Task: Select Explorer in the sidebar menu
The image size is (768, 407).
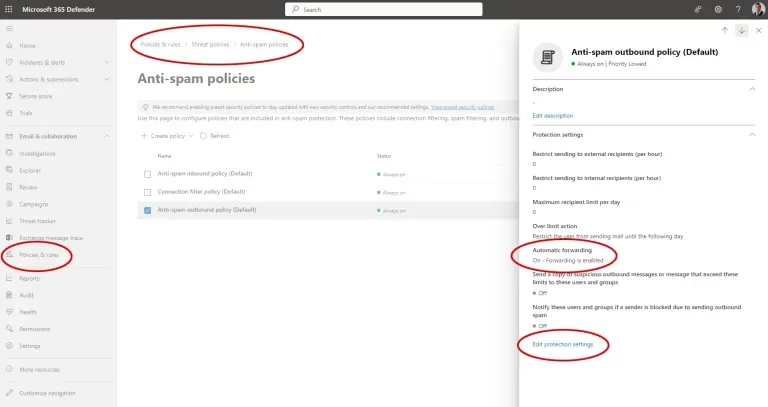Action: click(30, 170)
